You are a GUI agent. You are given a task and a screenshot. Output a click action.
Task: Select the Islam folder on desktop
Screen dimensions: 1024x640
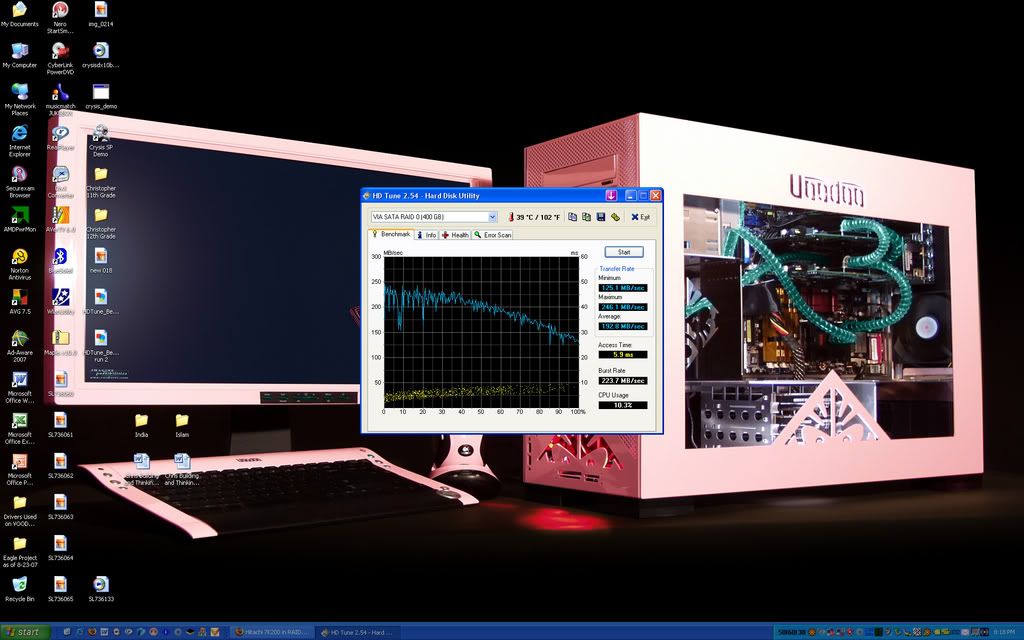pos(182,425)
